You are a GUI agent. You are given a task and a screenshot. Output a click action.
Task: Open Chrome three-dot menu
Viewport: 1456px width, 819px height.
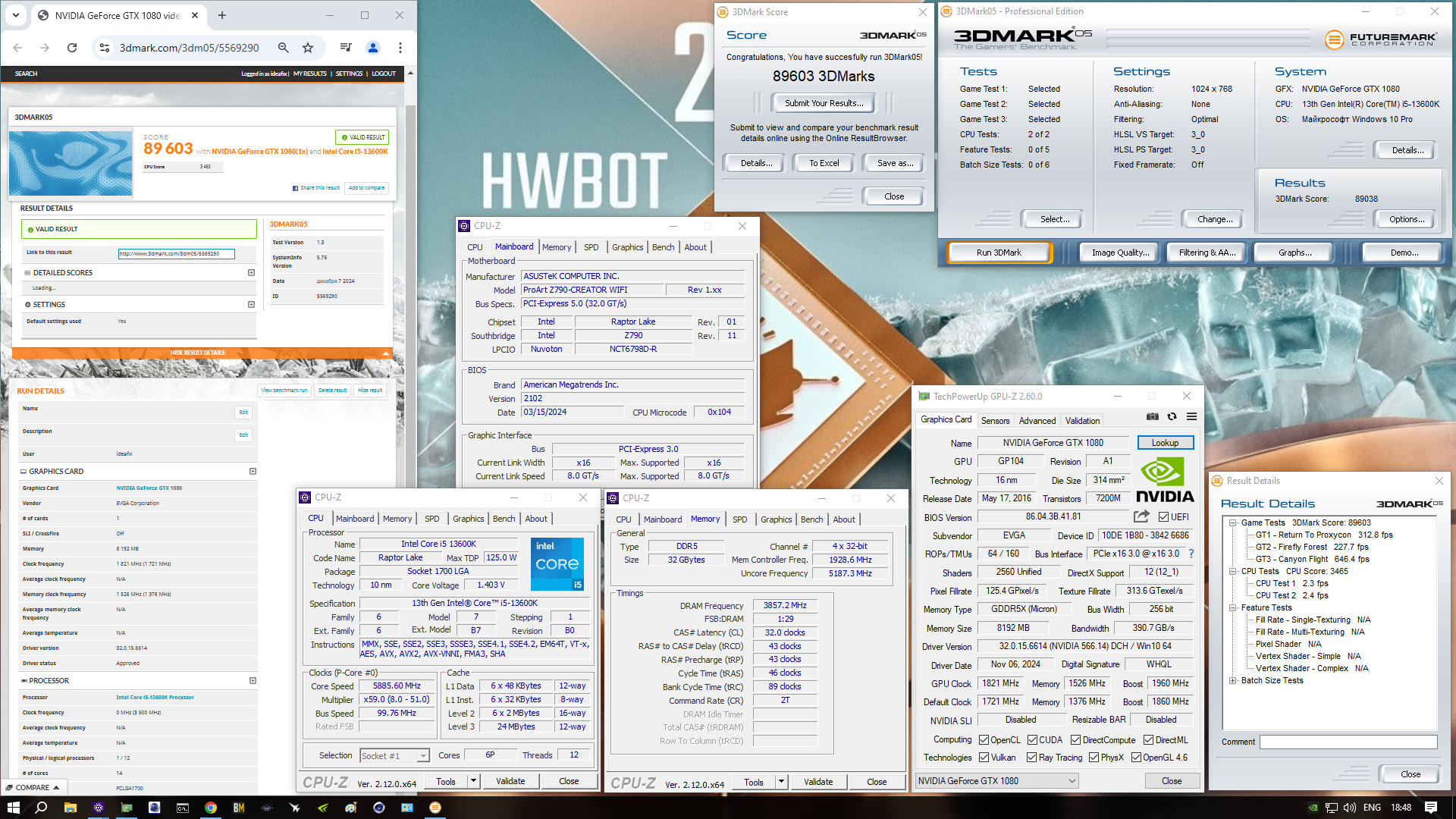(400, 48)
